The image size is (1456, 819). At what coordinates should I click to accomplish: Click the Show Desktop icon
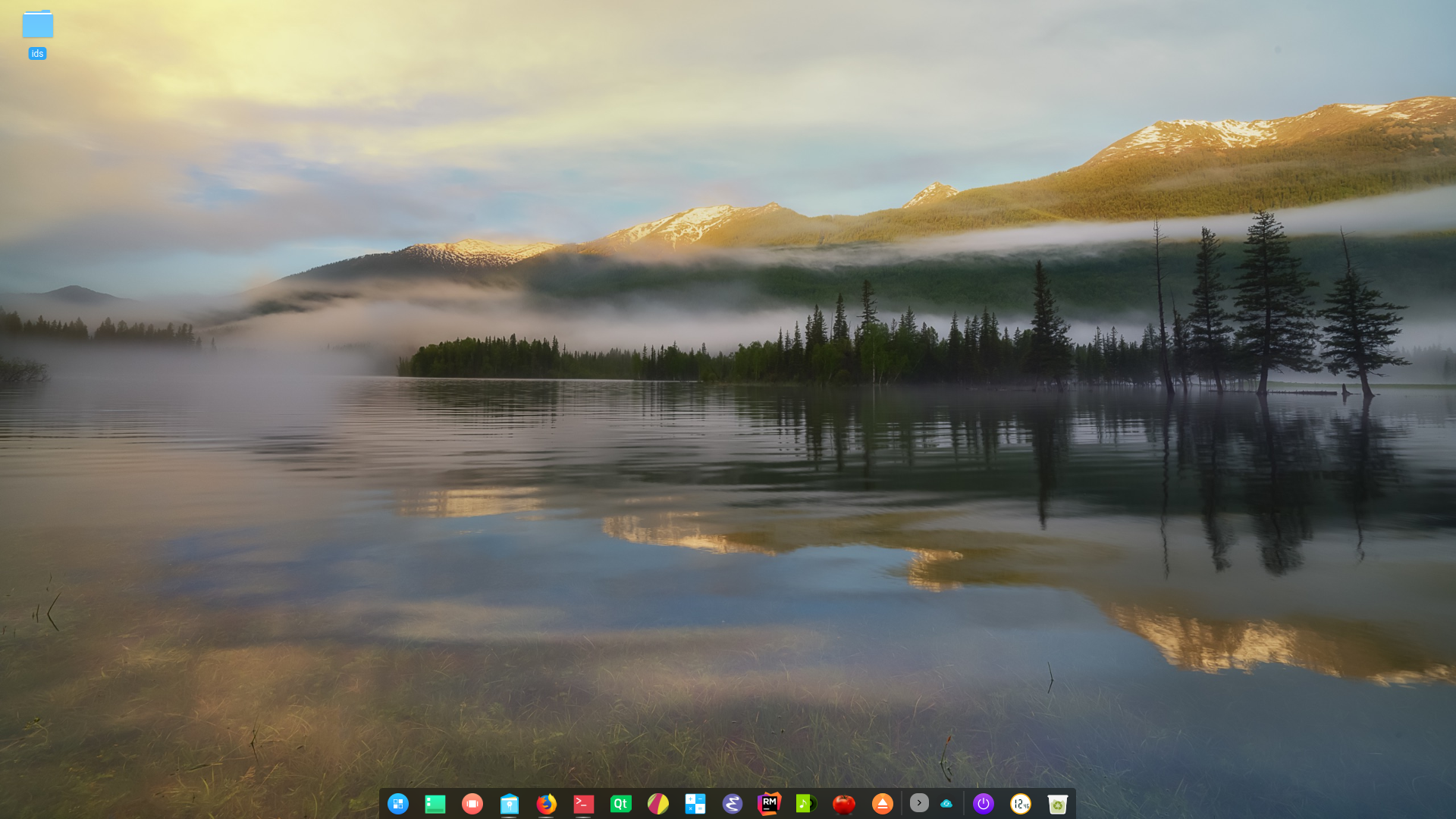click(435, 804)
